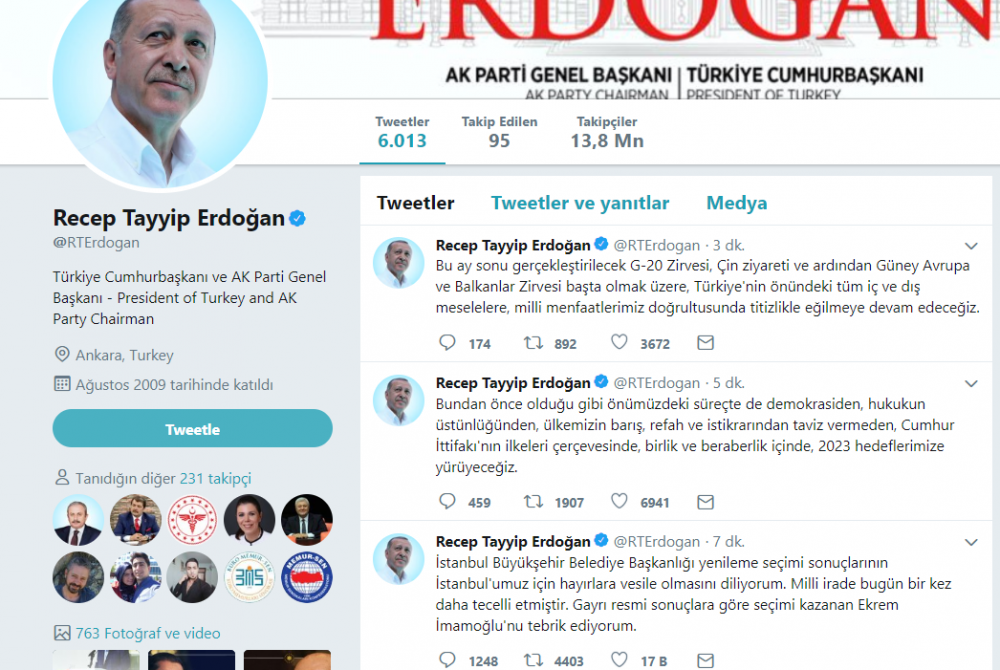Like the tweet with 3672 likes
This screenshot has width=1000, height=670.
[619, 342]
